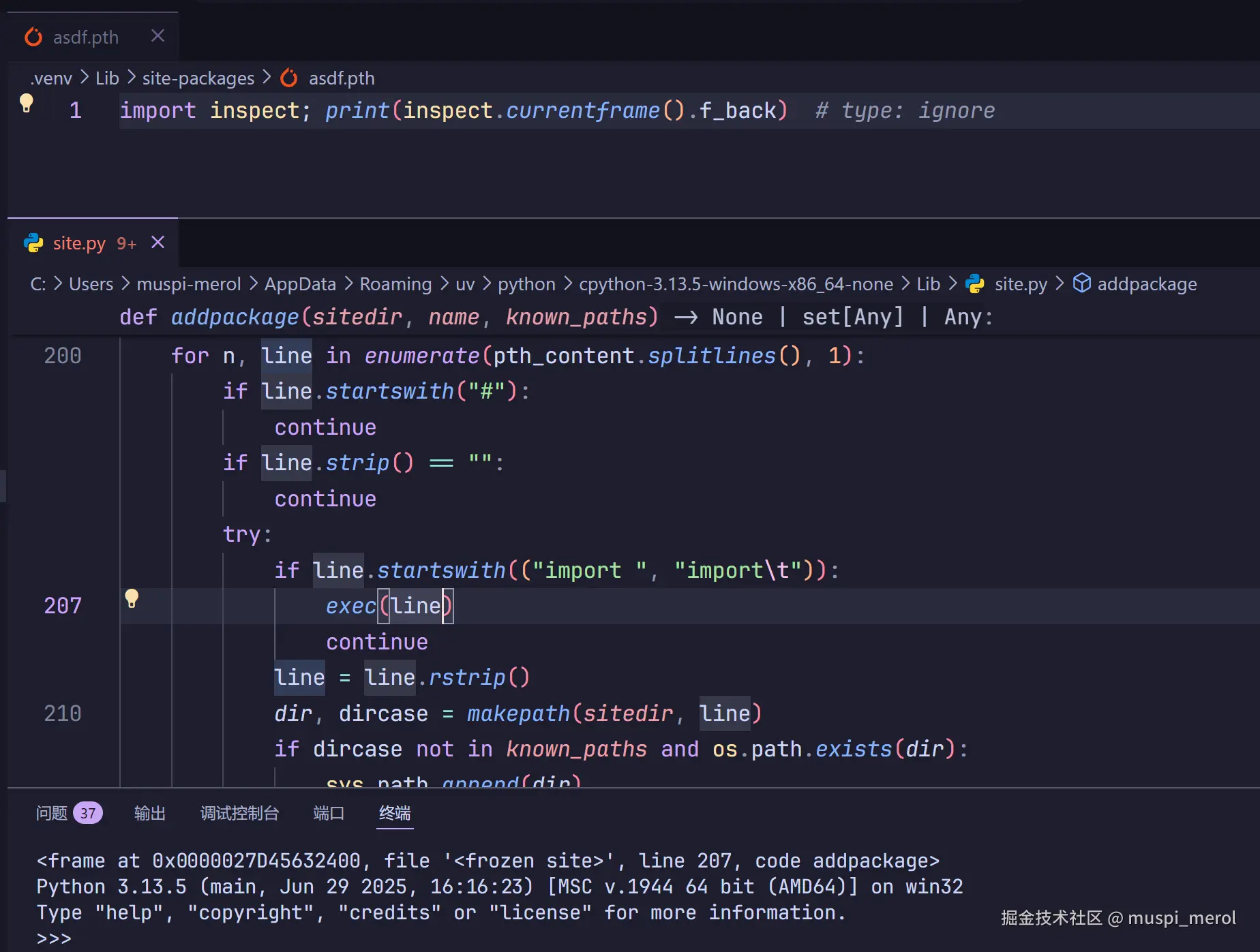Click "set[Any]" in the addpackage return type

coord(853,317)
